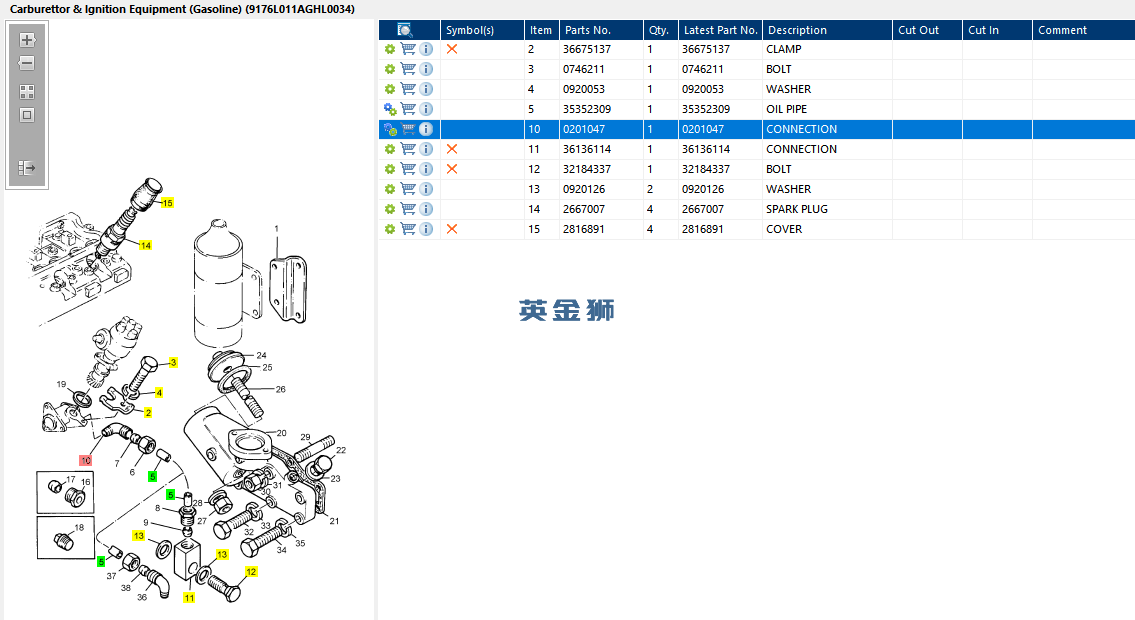The width and height of the screenshot is (1135, 620).
Task: Add CONNECTION 0201047 to cart
Action: pos(408,129)
